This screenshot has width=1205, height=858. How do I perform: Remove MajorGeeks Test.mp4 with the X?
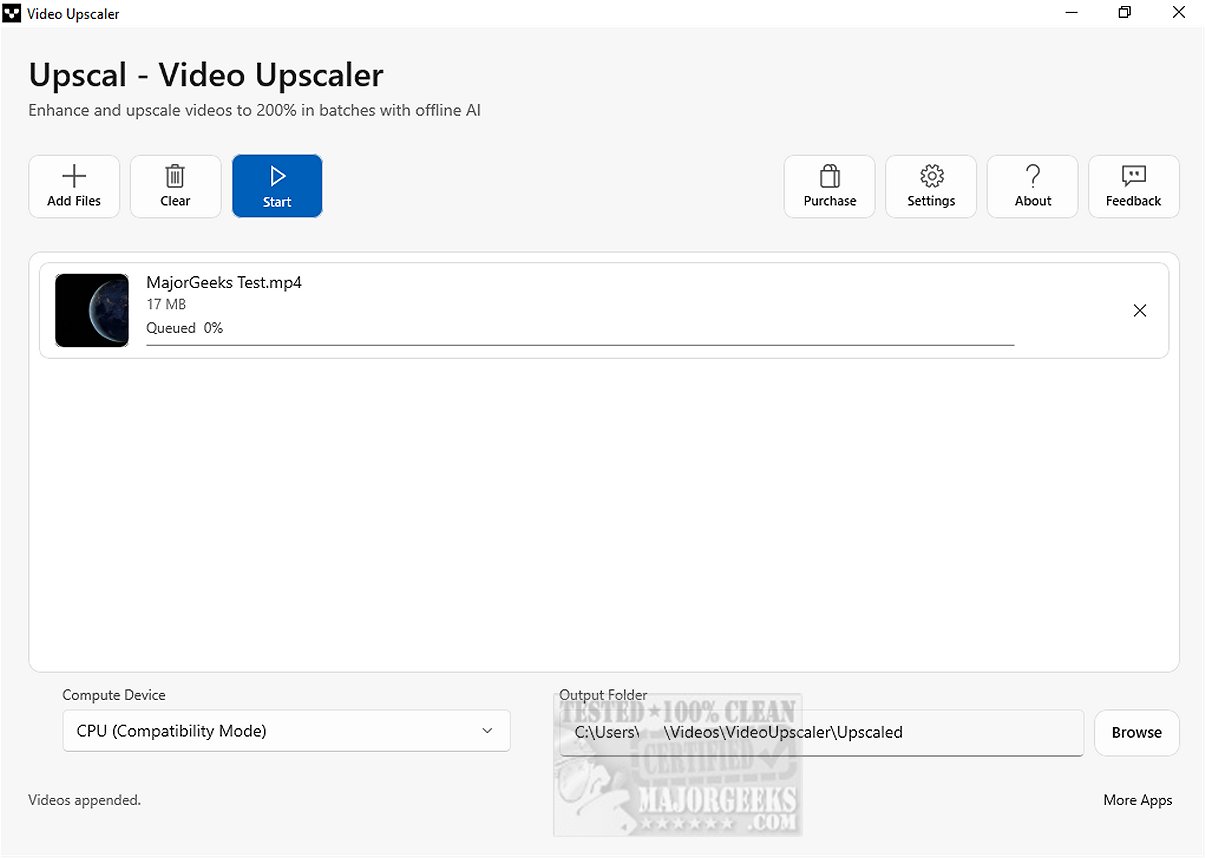1139,311
